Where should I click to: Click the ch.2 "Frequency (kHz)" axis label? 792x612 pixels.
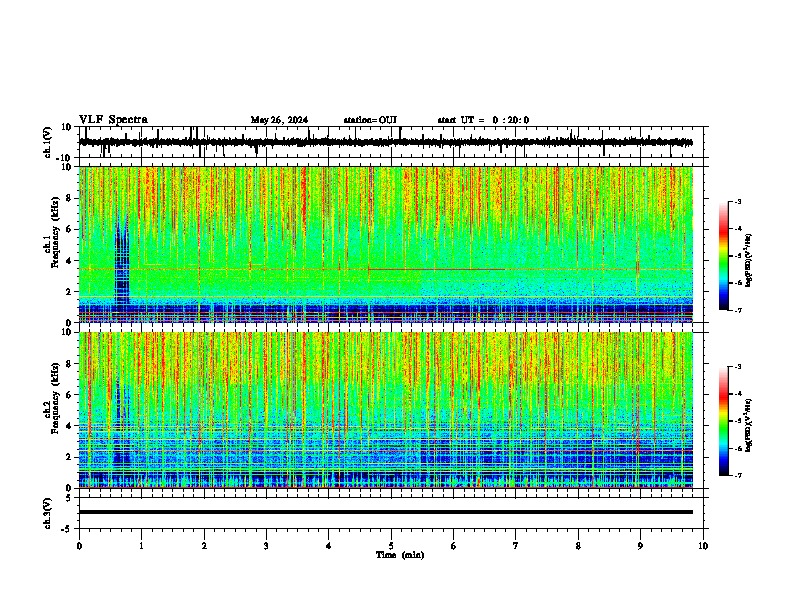[55, 398]
